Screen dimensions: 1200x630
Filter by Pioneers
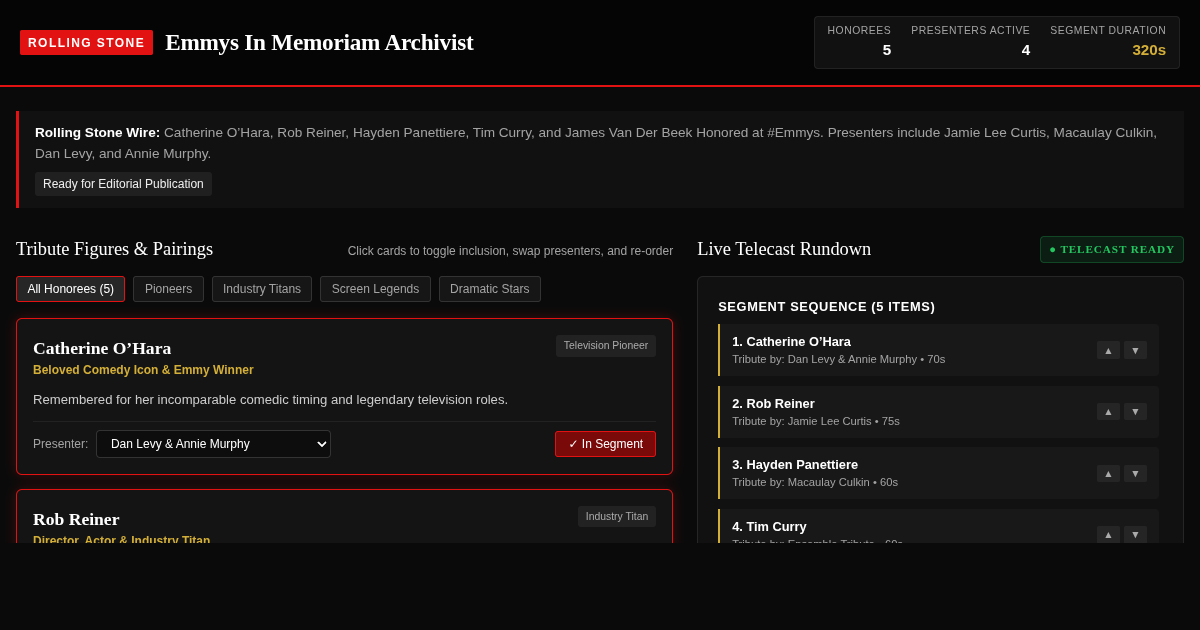click(168, 289)
